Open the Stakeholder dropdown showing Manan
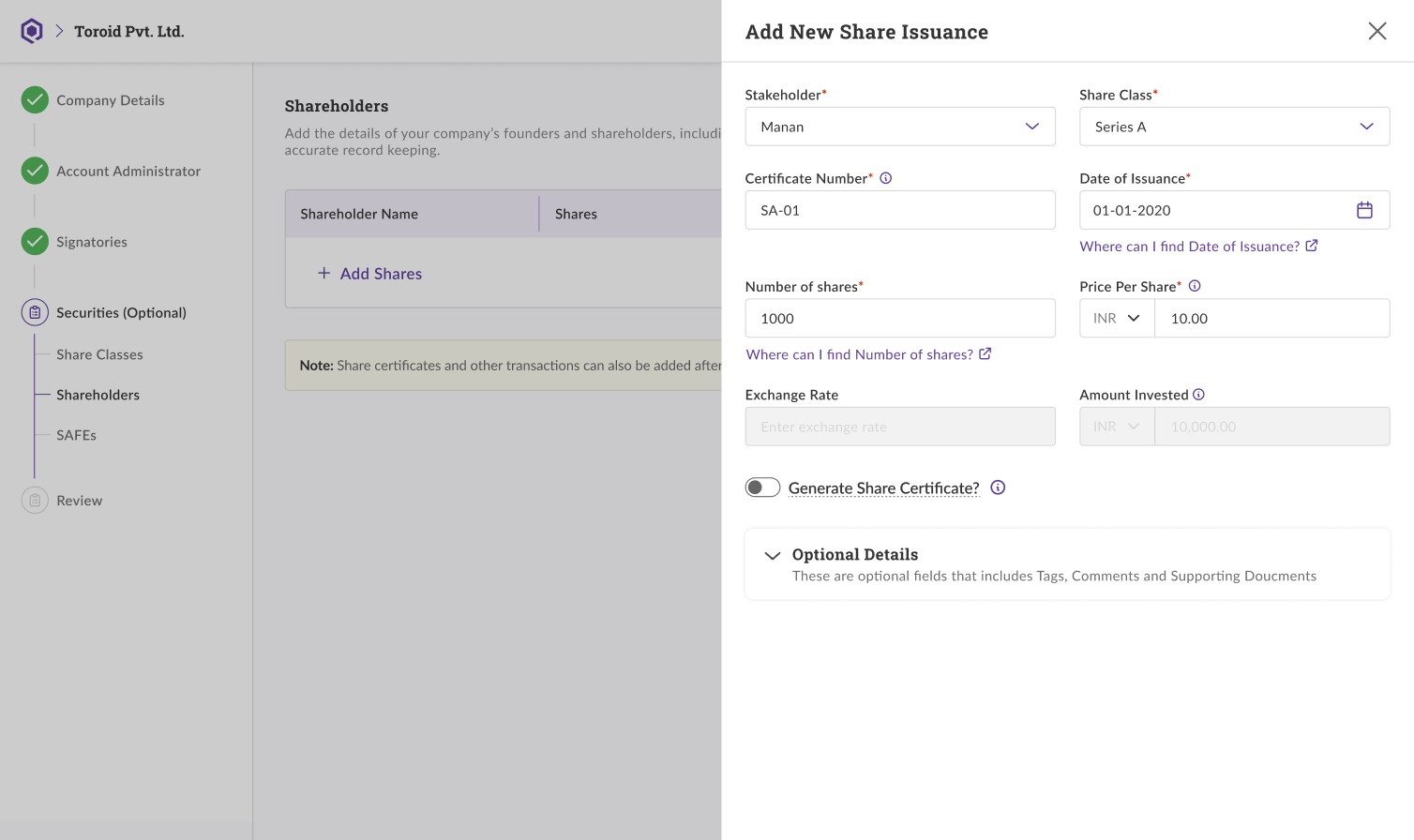Screen dimensions: 1414x840 point(899,127)
